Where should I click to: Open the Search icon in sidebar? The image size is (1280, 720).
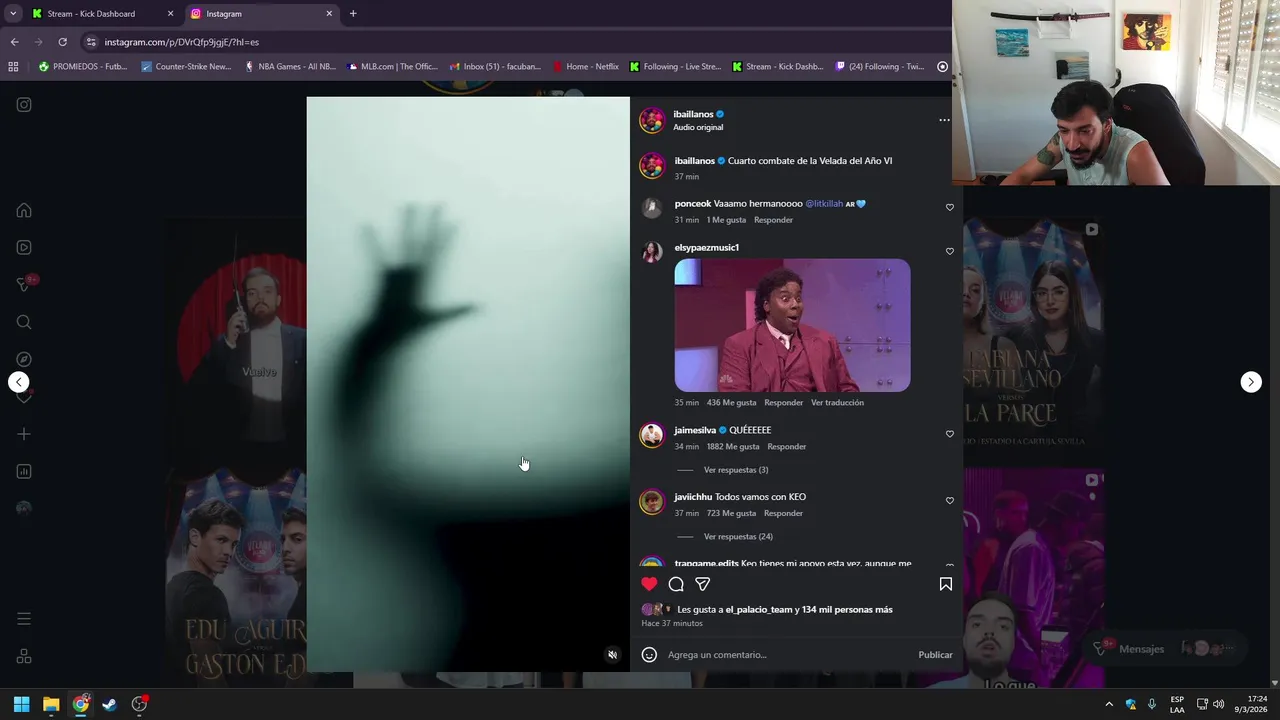coord(24,322)
